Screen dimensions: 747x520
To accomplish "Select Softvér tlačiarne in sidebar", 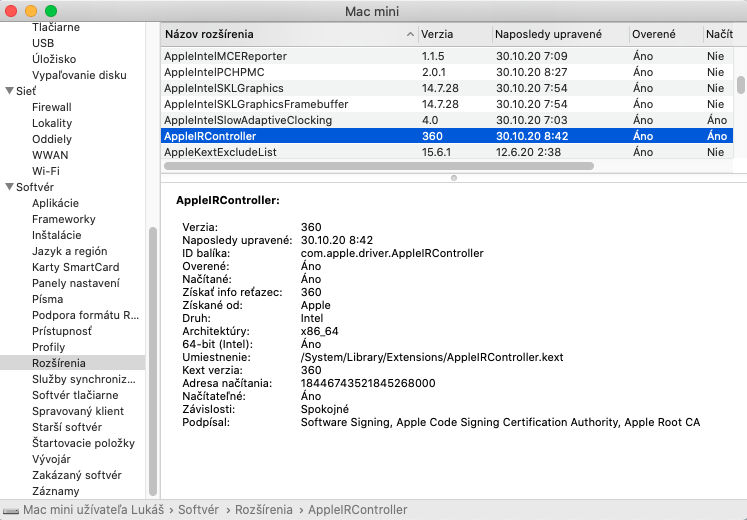I will tap(75, 395).
